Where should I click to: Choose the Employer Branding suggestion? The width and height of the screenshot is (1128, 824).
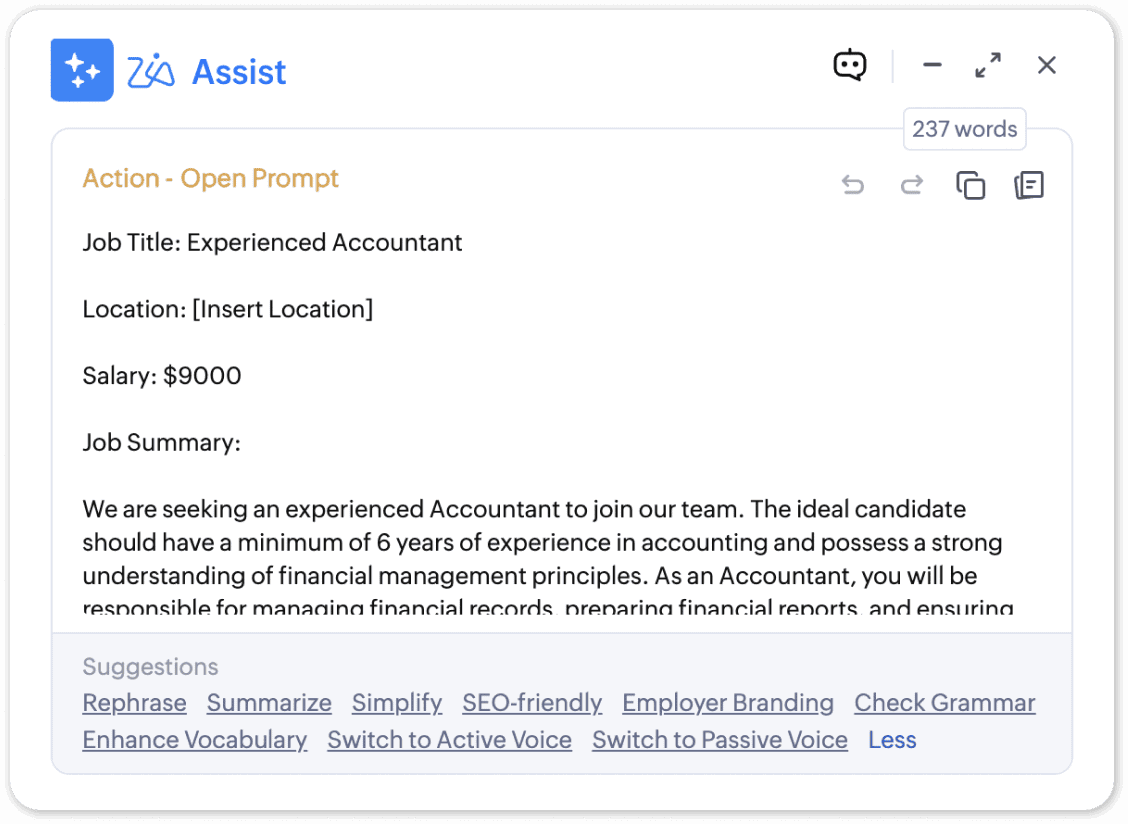point(728,703)
